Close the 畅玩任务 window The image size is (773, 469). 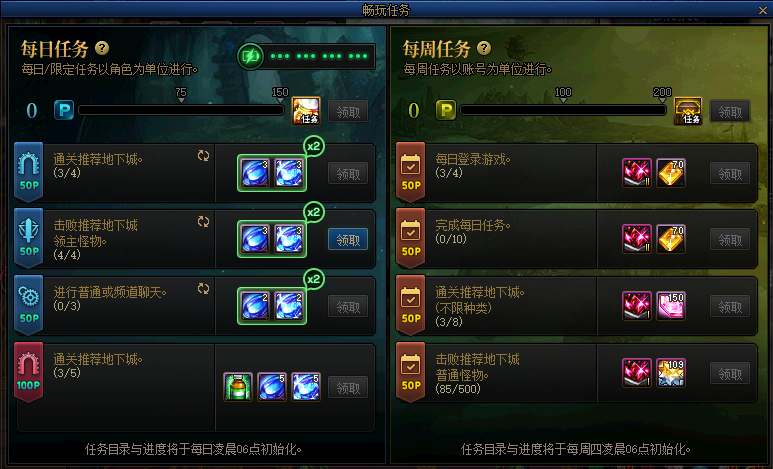763,10
